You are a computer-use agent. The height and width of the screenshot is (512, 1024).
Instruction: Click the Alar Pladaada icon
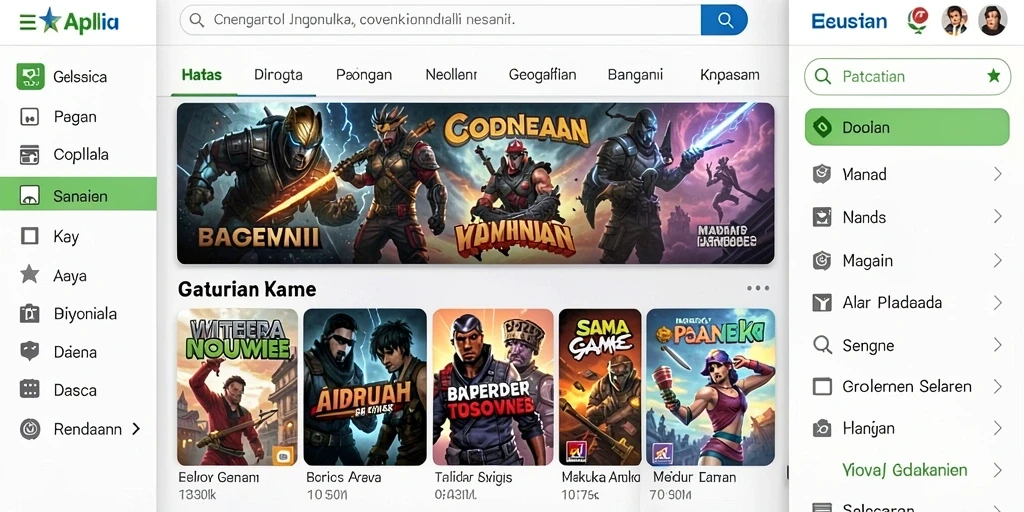pos(822,302)
